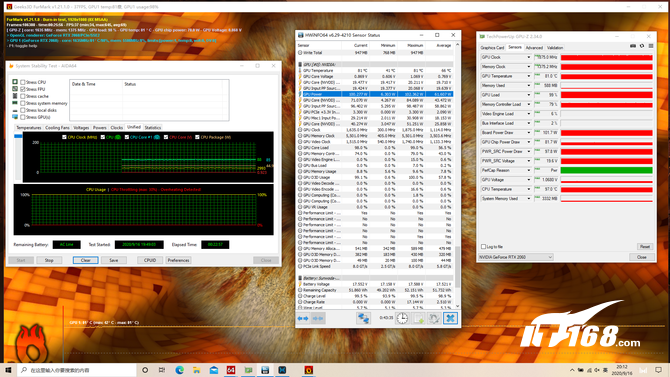The image size is (670, 377).
Task: Click AIDA64 Save button
Action: (x=114, y=260)
